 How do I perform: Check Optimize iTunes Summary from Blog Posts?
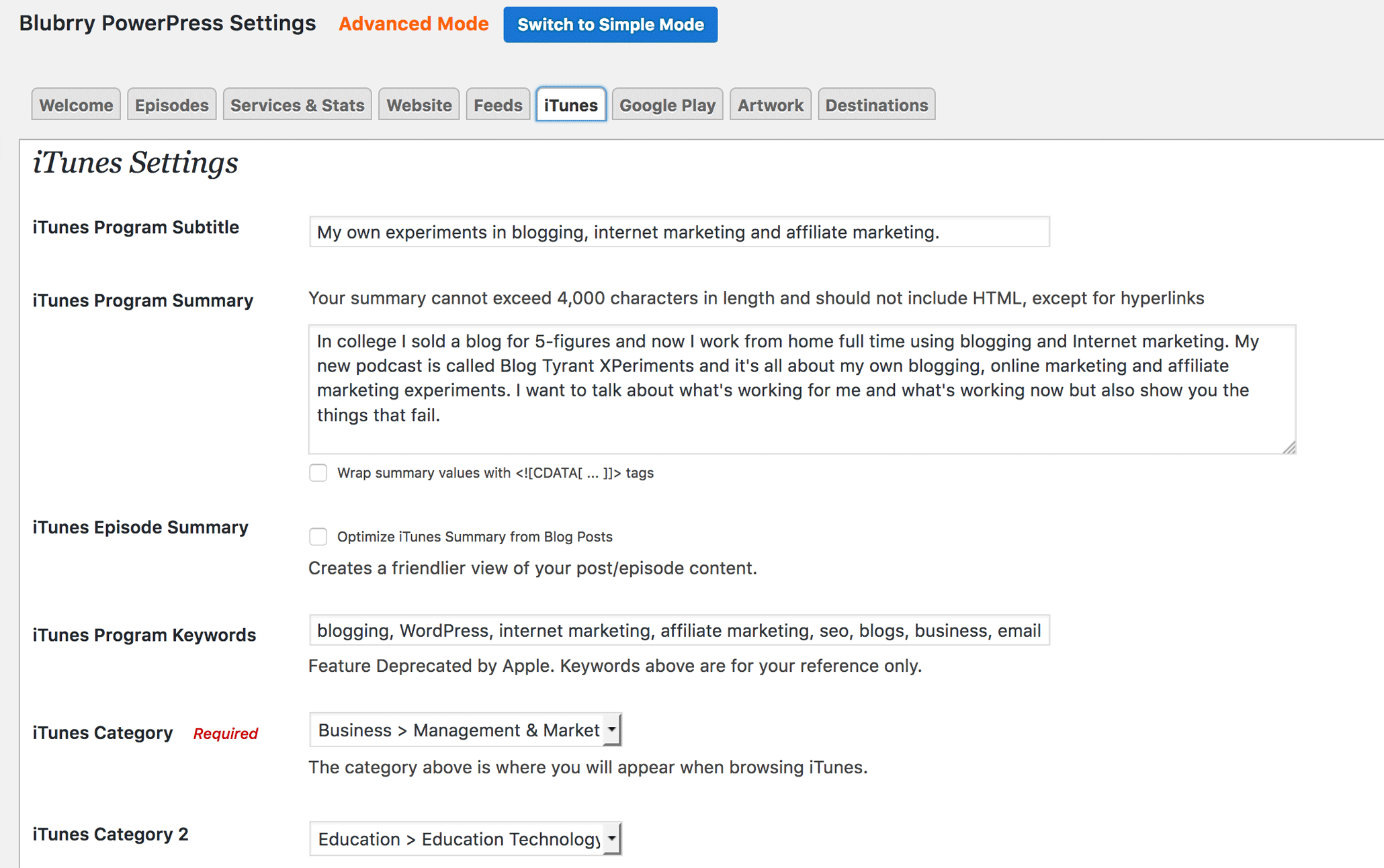318,537
